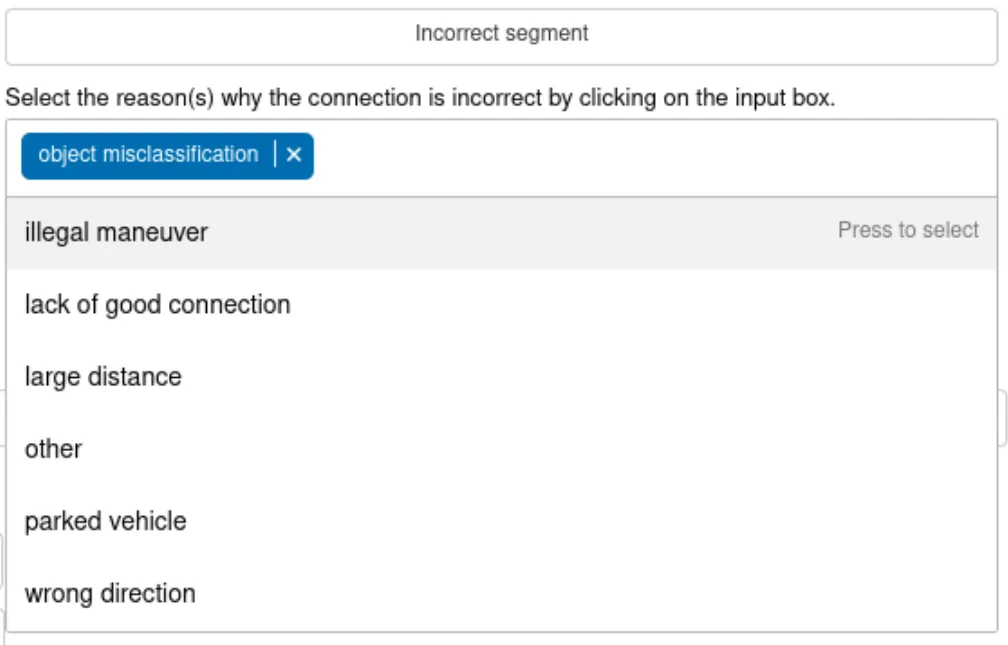Pick large distance from the list

(x=104, y=377)
